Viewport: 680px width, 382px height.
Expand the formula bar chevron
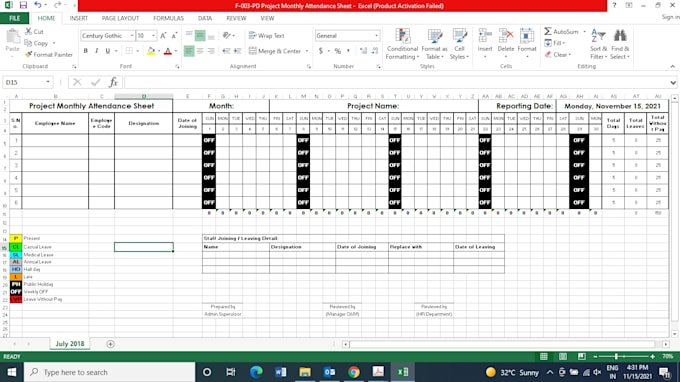coord(673,82)
